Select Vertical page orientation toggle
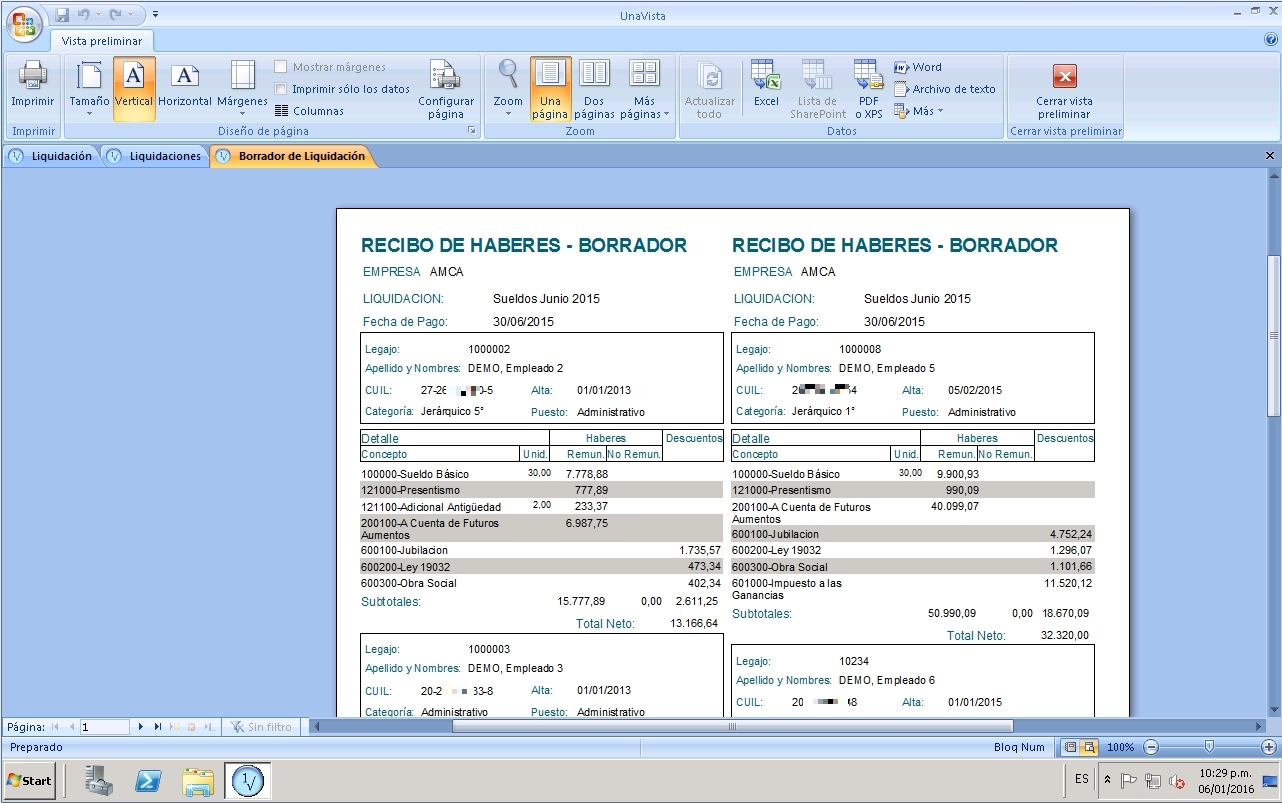Screen dimensions: 1282x803 pos(134,88)
